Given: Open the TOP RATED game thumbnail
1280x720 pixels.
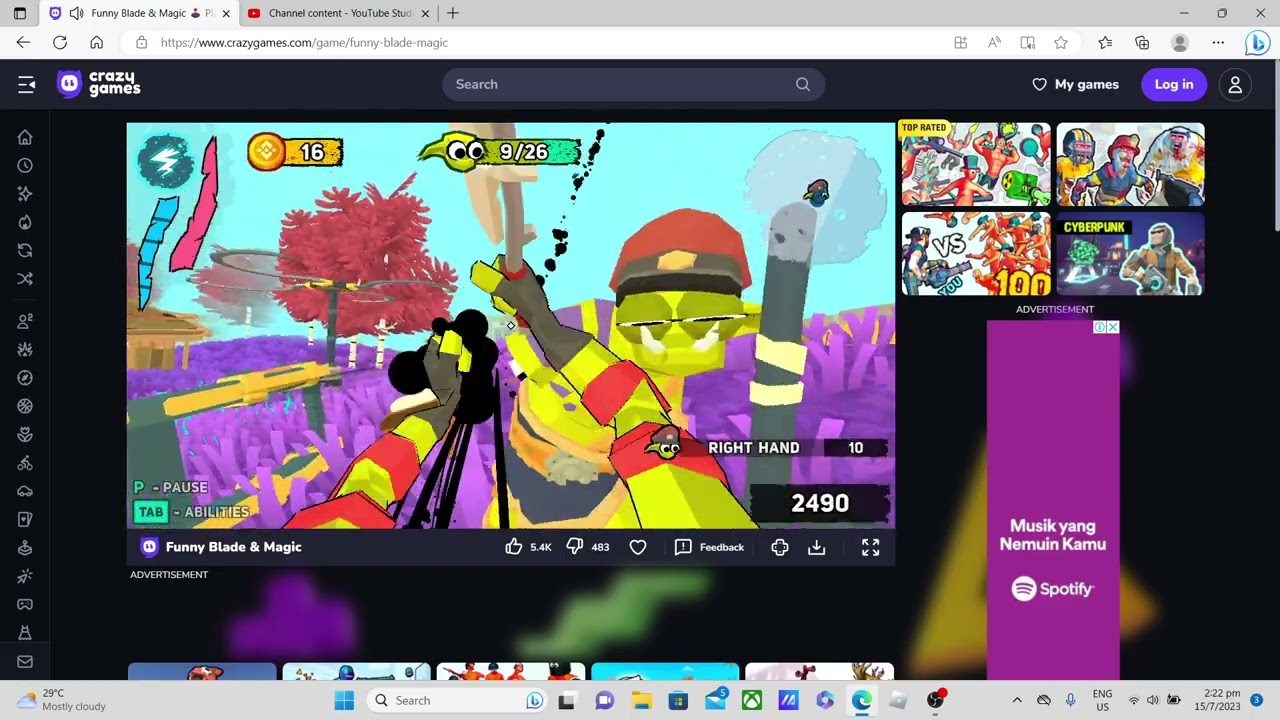Looking at the screenshot, I should [976, 164].
